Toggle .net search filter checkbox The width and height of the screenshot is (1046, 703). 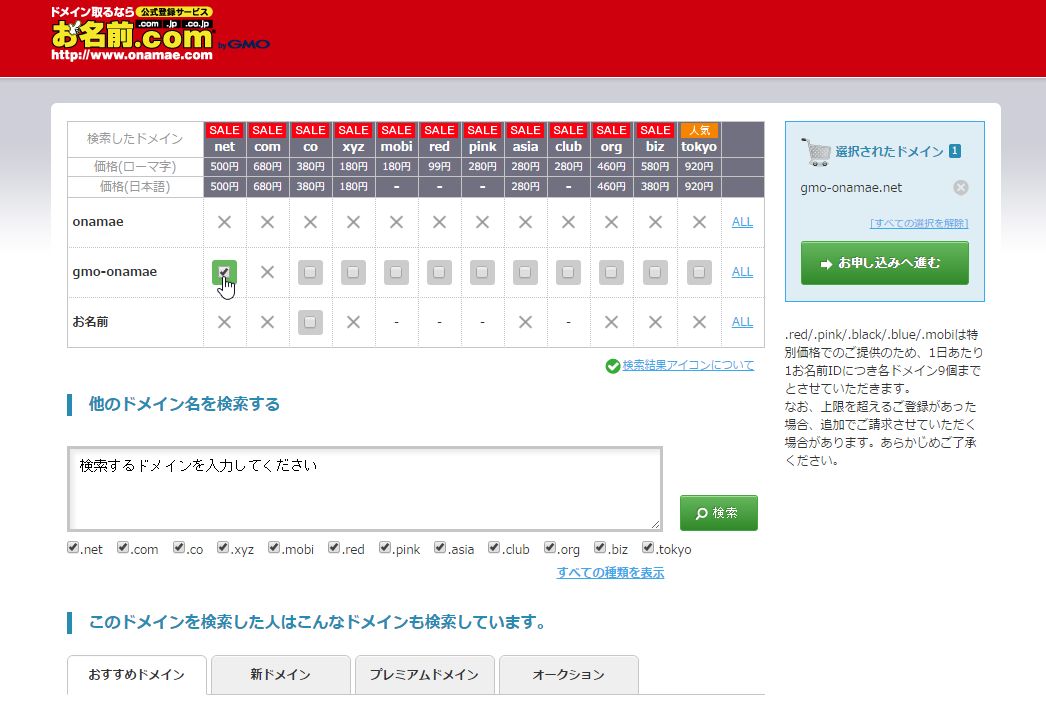click(73, 548)
